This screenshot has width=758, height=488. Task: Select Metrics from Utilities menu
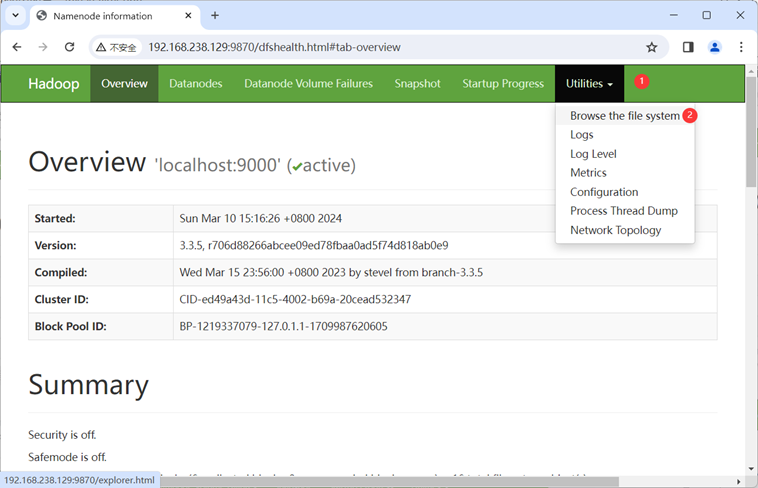coord(588,173)
